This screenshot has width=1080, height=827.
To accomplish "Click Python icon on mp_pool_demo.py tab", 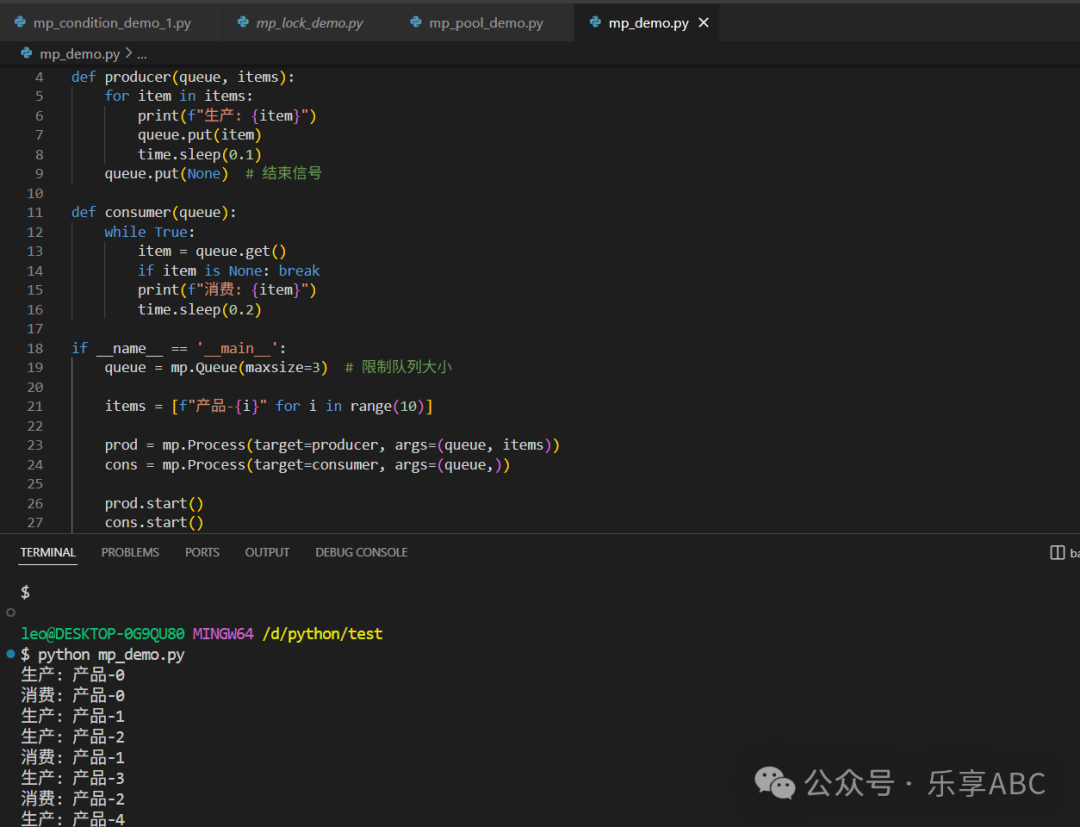I will pyautogui.click(x=416, y=23).
